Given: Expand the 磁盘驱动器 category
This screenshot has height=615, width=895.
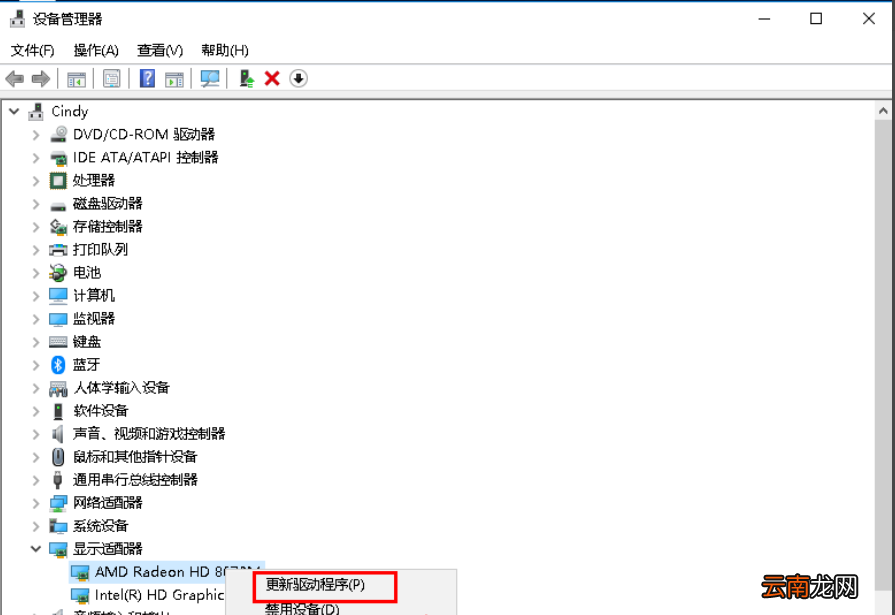Looking at the screenshot, I should point(36,204).
